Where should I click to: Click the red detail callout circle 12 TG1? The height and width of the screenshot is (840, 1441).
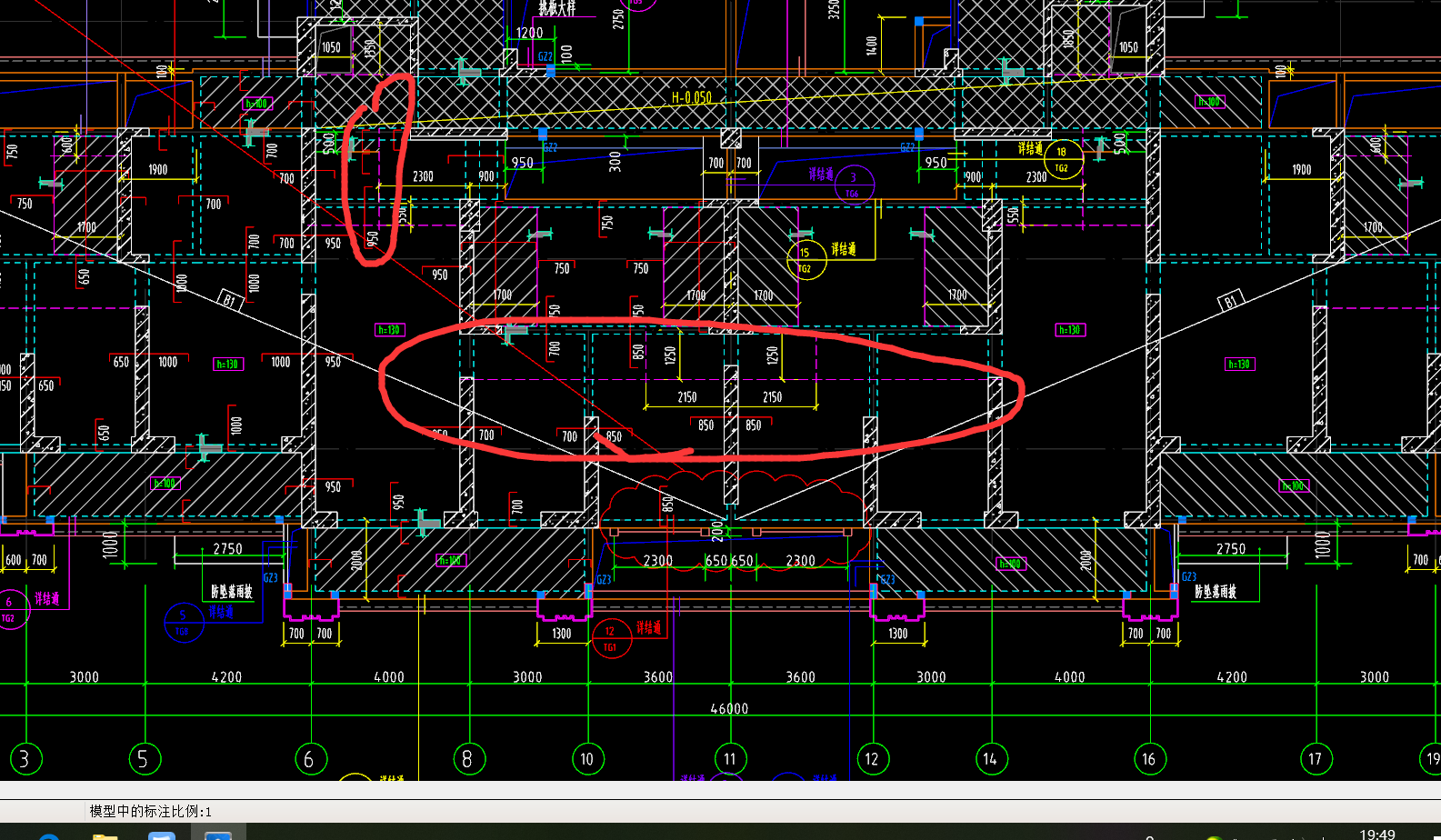click(611, 638)
